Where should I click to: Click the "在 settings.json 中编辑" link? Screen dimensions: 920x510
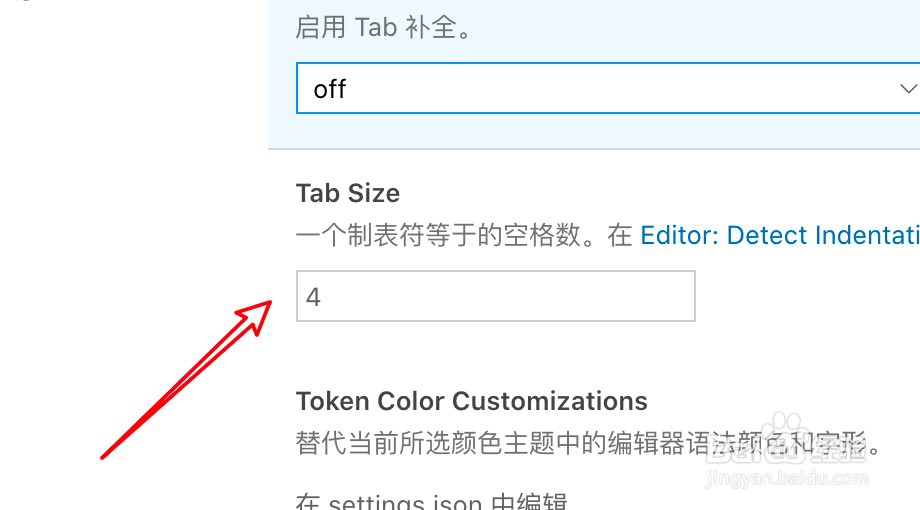431,502
